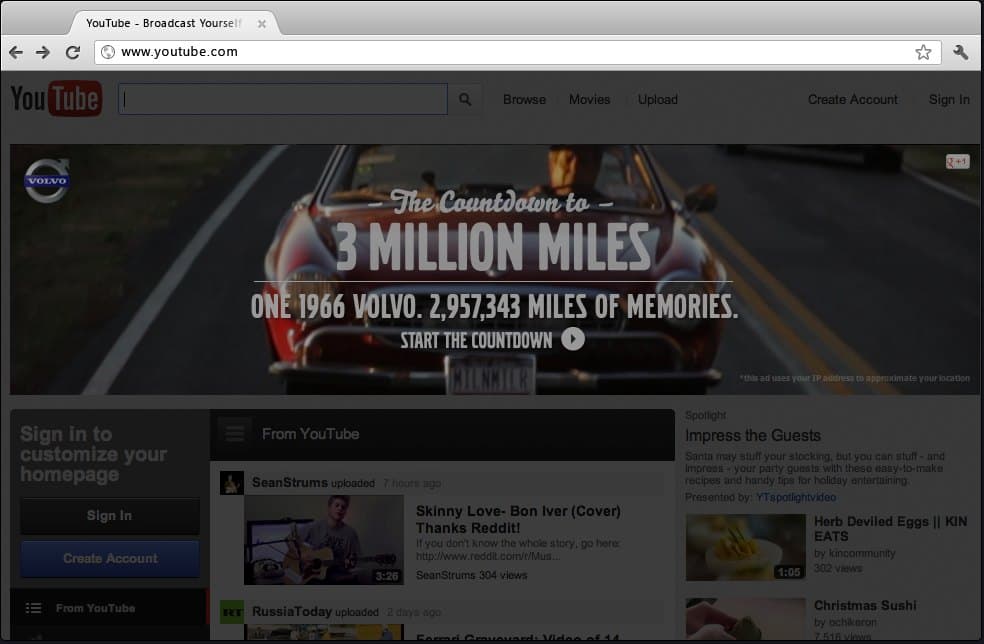Click the Herb Deviled Eggs thumbnail
This screenshot has width=984, height=644.
tap(746, 547)
